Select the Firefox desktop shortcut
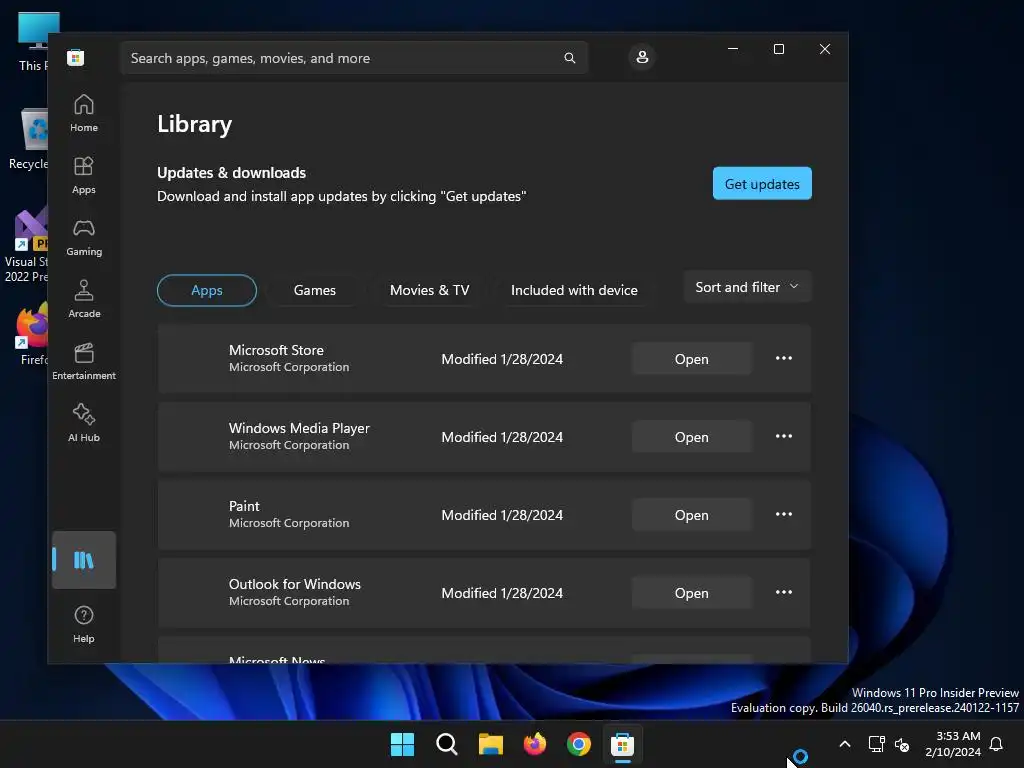The height and width of the screenshot is (768, 1024). tap(31, 334)
